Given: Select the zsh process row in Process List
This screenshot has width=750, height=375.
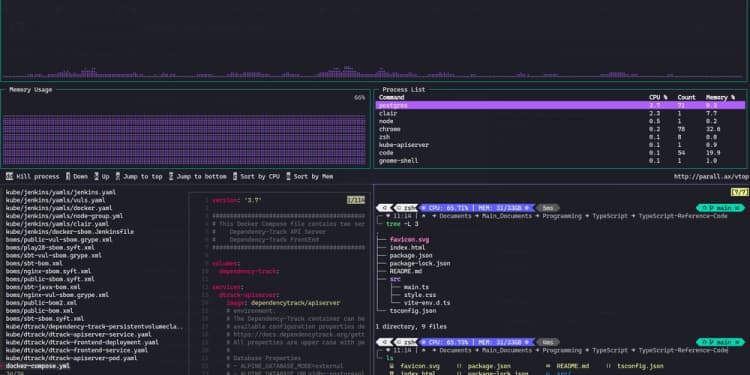Looking at the screenshot, I should 560,137.
